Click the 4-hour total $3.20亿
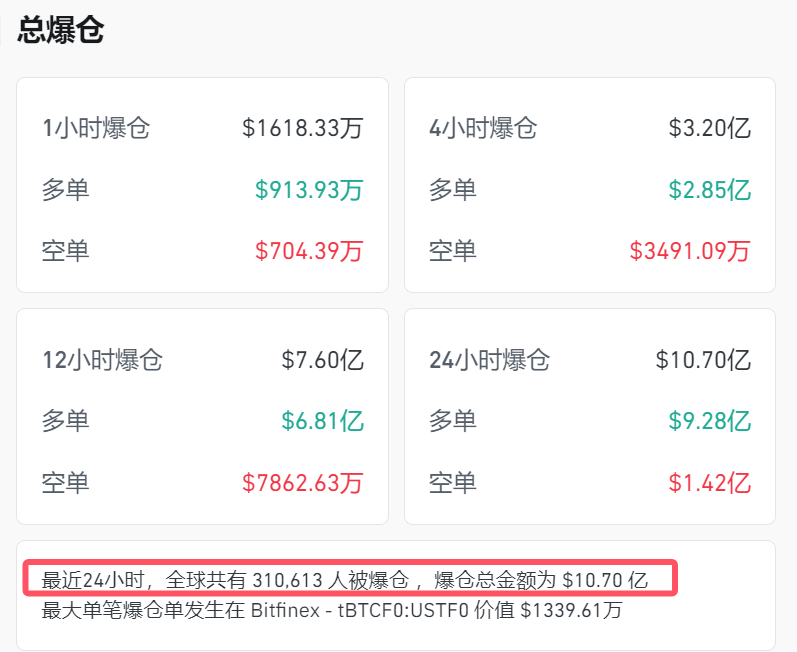The image size is (797, 652). click(x=709, y=128)
